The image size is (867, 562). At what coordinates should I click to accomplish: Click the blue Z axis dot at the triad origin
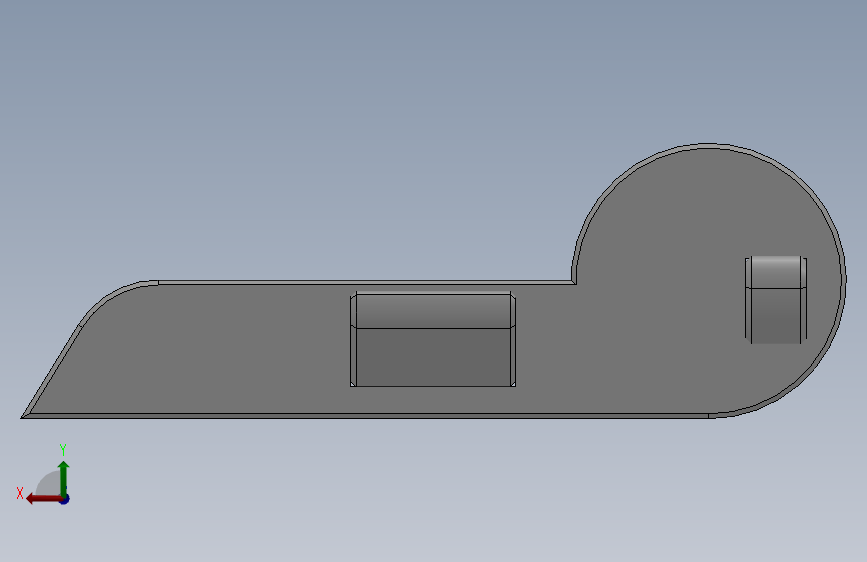[65, 499]
